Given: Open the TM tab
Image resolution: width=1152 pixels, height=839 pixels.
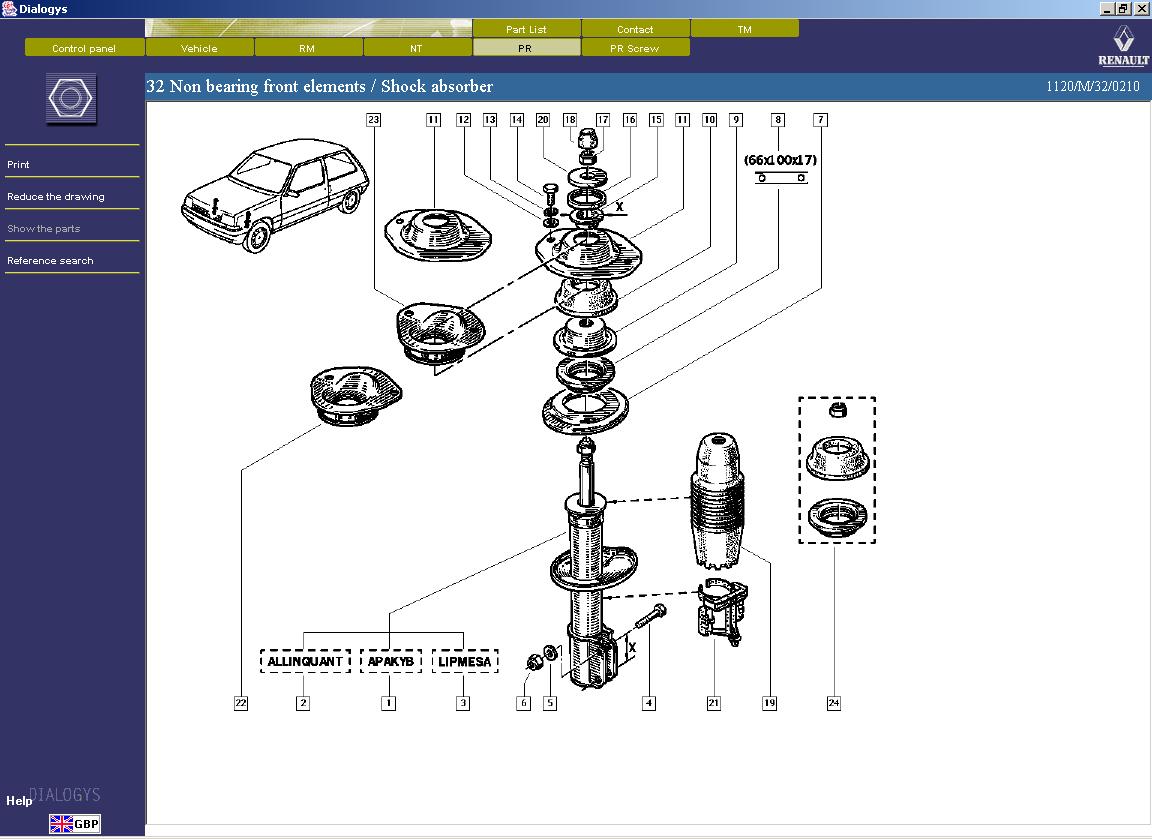Looking at the screenshot, I should [x=745, y=29].
